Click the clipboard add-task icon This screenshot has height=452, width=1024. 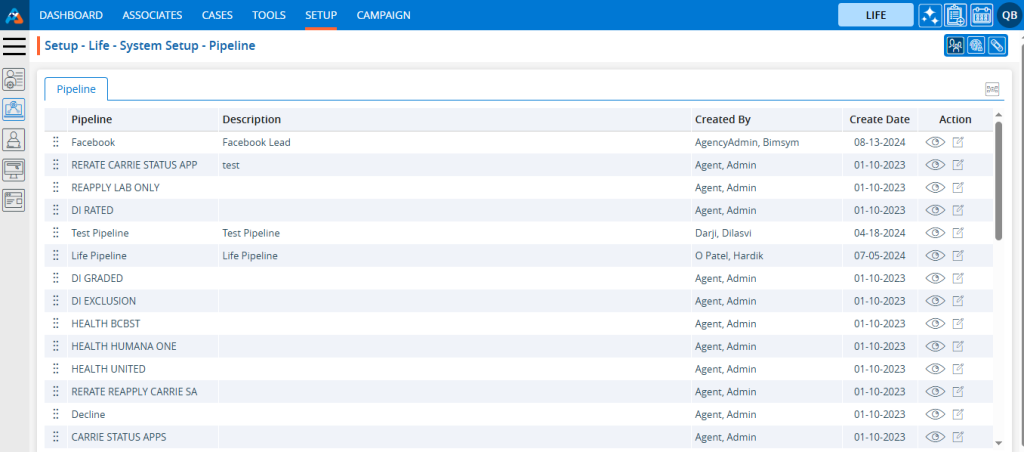955,15
